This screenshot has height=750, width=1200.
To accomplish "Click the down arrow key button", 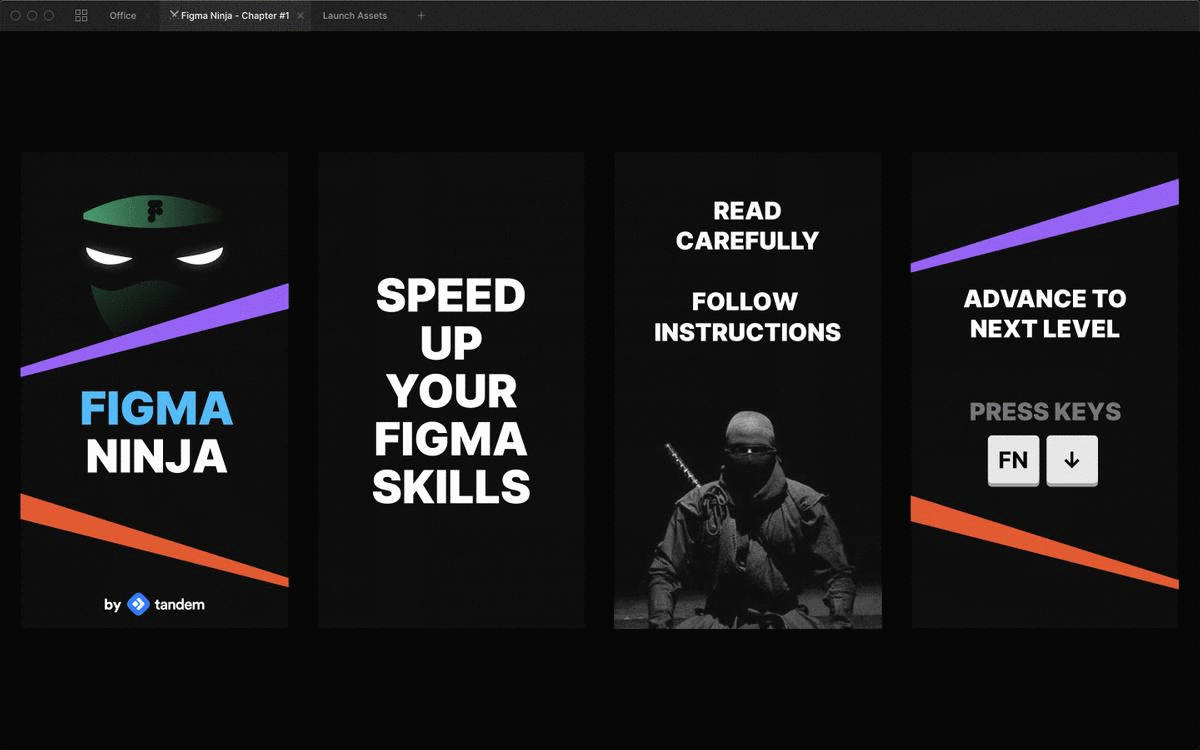I will tap(1072, 461).
